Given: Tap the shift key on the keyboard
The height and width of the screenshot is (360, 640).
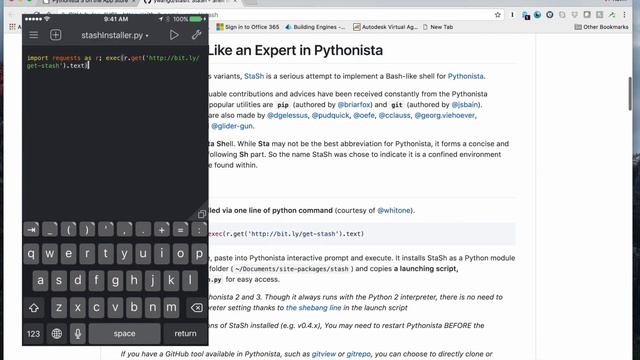Looking at the screenshot, I should [x=33, y=307].
